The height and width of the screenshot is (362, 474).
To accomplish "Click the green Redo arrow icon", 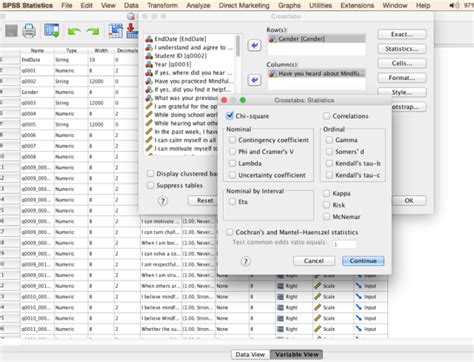I will (x=93, y=31).
